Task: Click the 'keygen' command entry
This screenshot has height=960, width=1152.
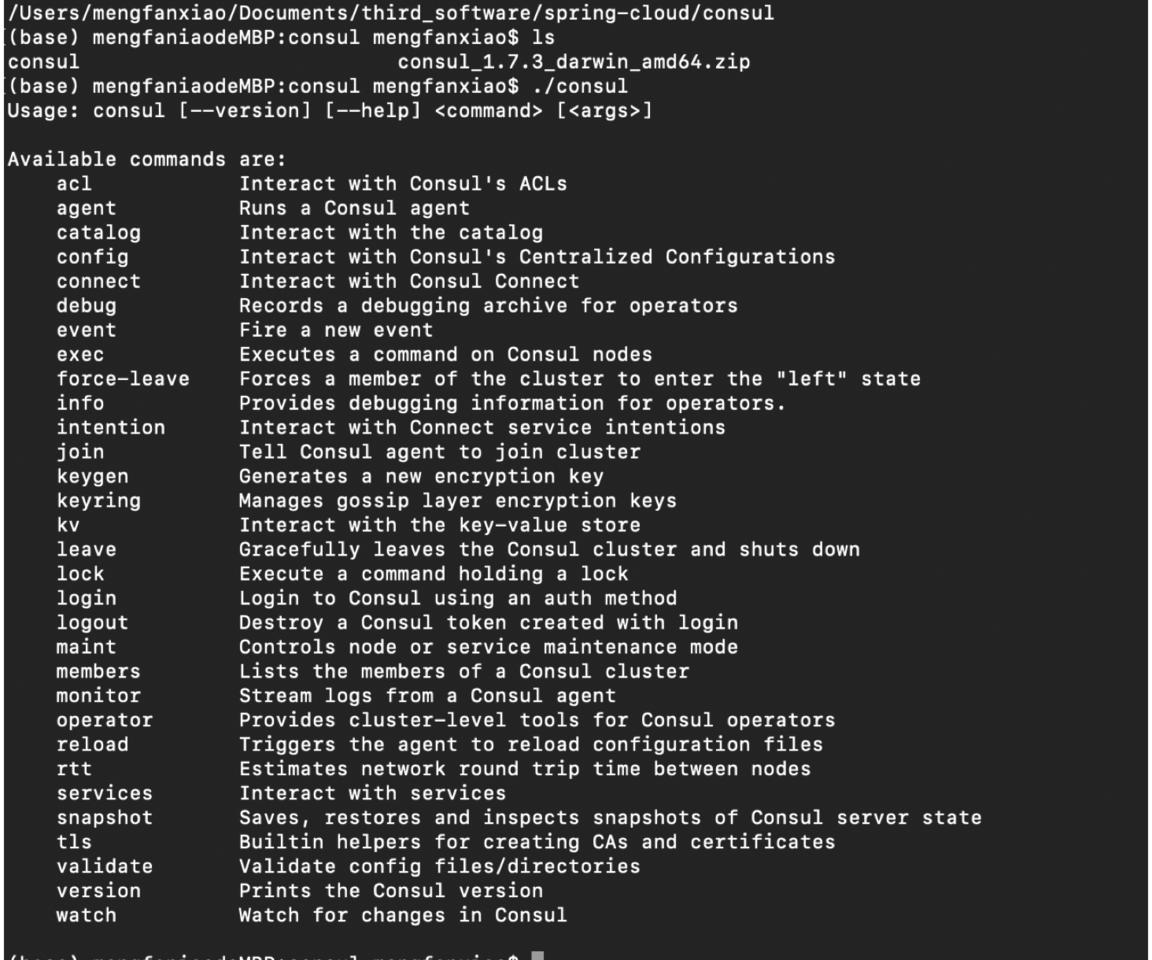Action: [x=93, y=477]
